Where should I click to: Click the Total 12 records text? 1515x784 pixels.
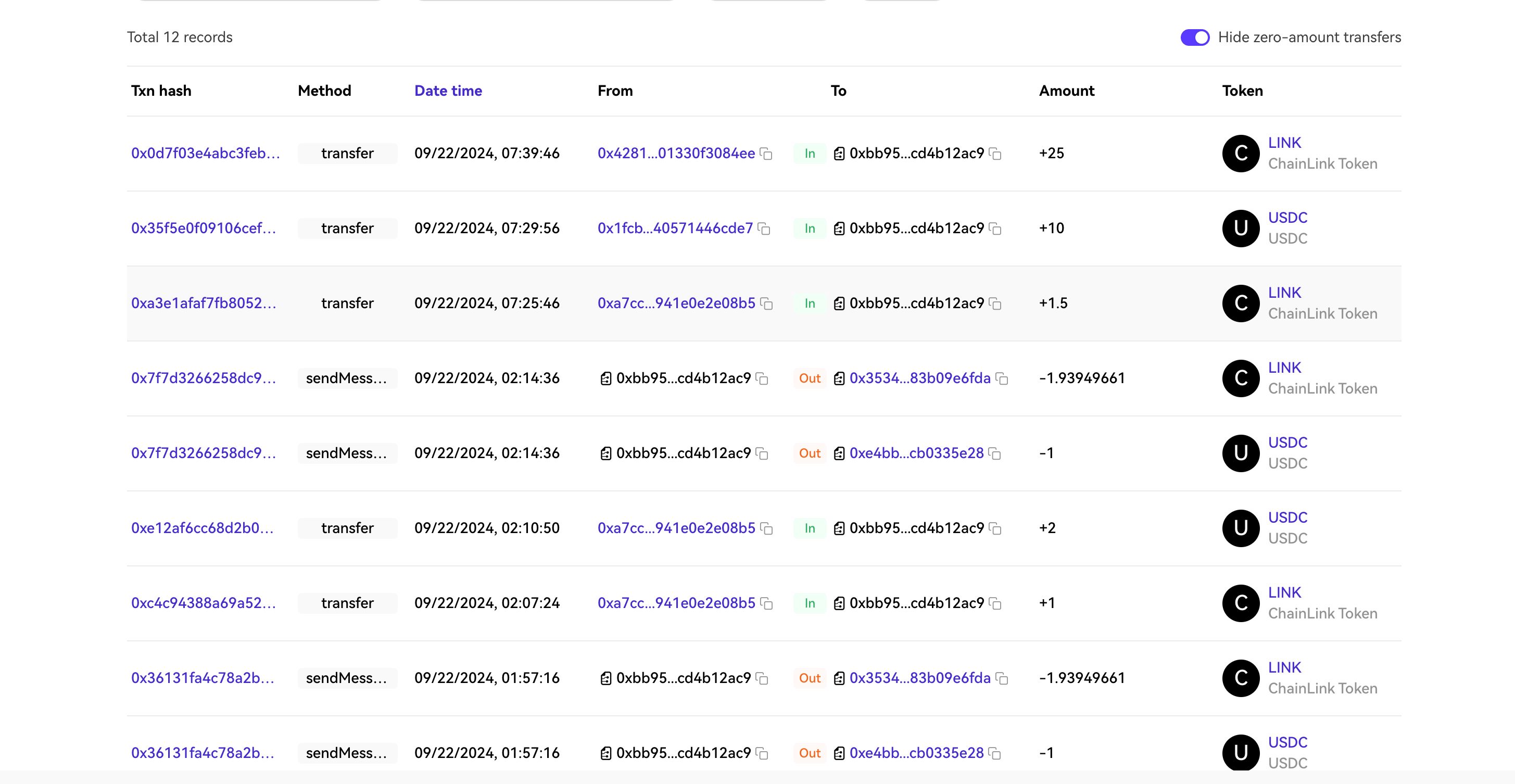point(180,37)
